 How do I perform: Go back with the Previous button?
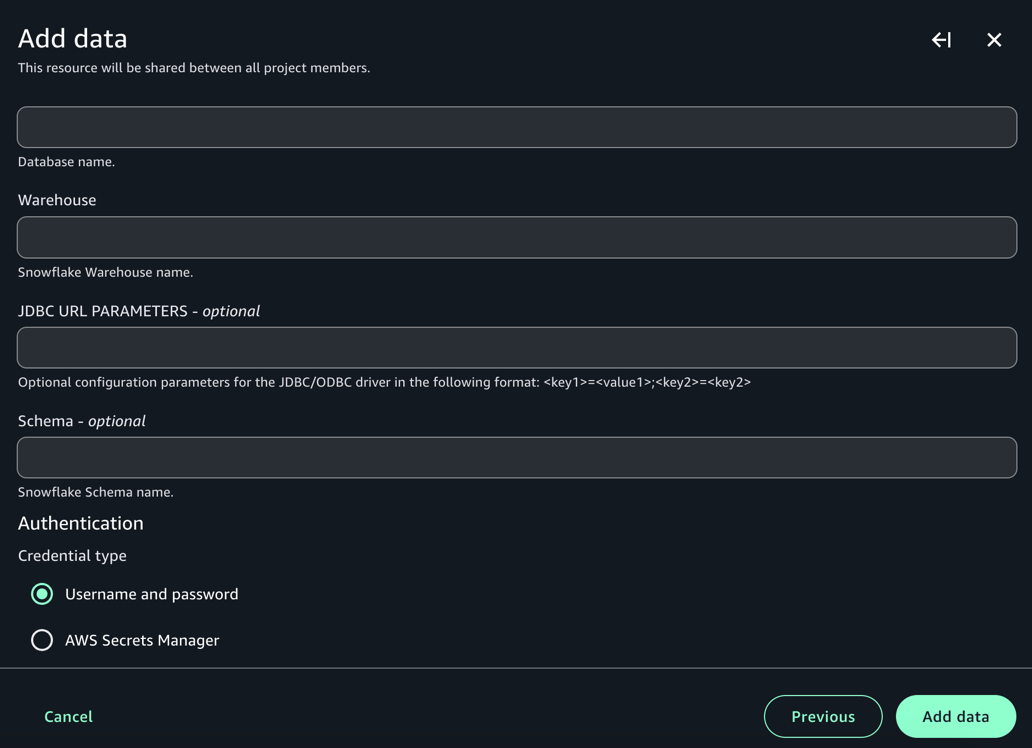[x=823, y=716]
